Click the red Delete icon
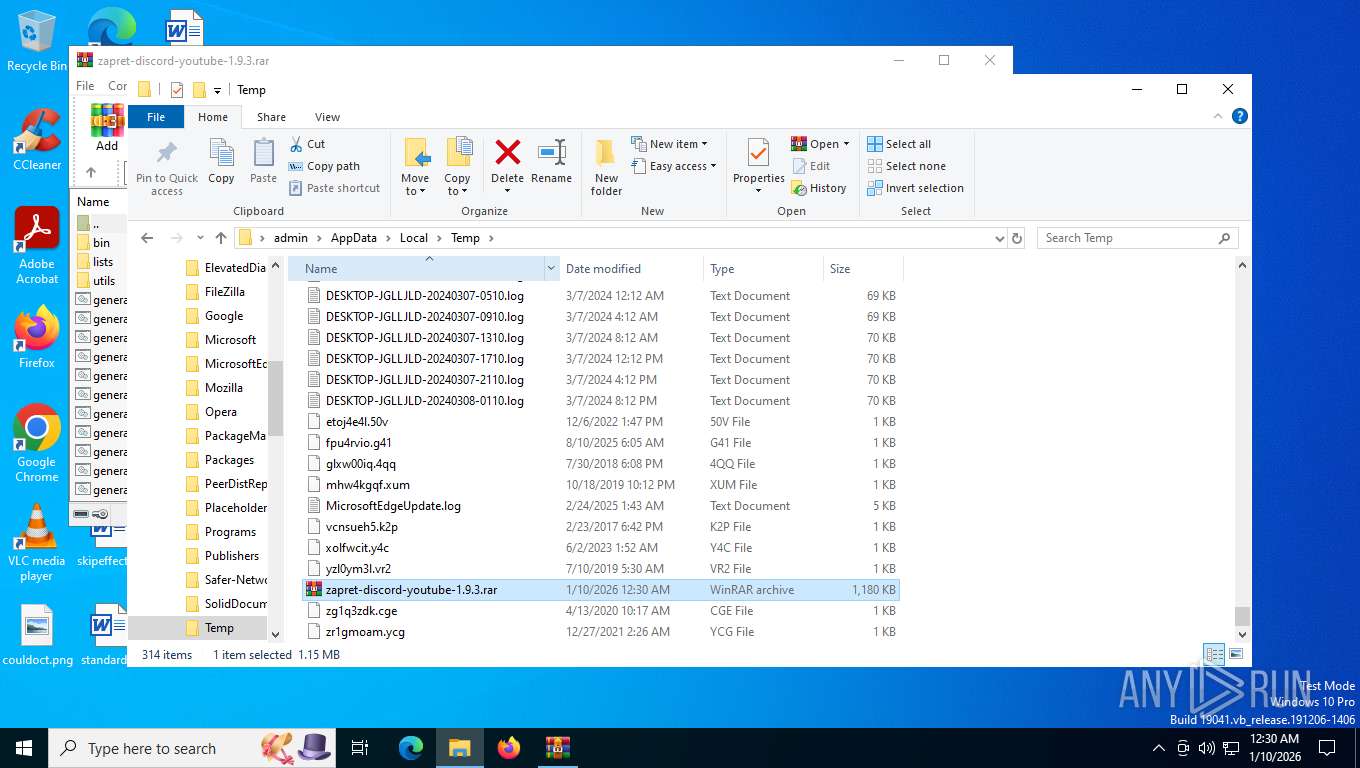 (508, 153)
